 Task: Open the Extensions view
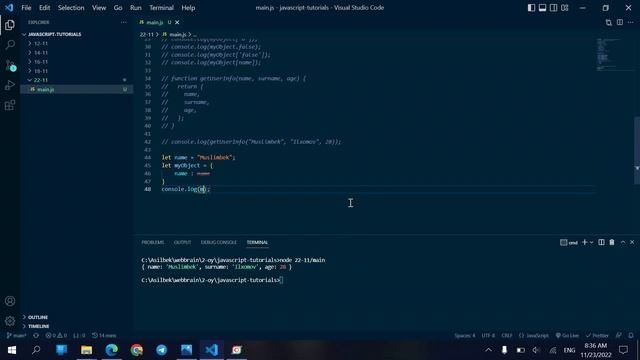tap(10, 105)
